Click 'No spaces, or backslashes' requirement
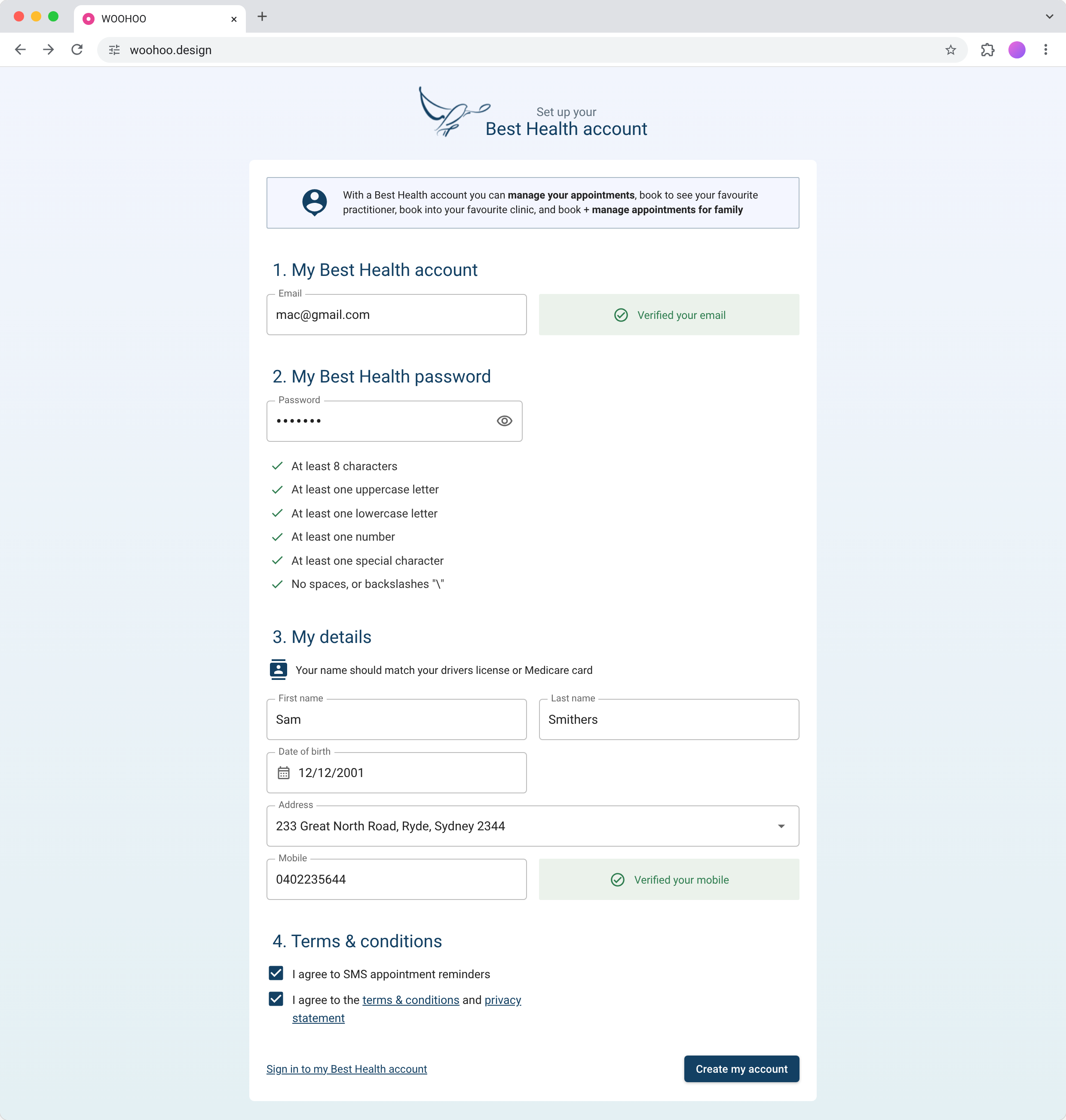Viewport: 1066px width, 1120px height. [x=368, y=584]
